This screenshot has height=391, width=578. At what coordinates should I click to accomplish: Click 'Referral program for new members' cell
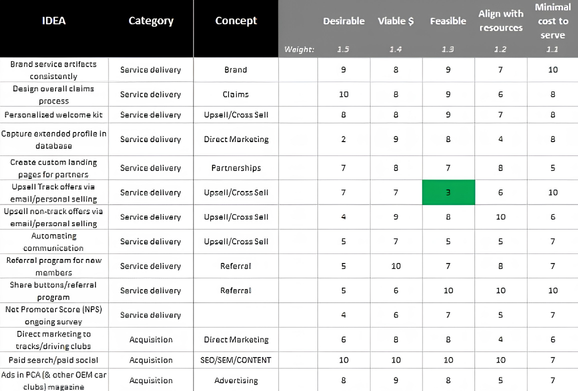click(54, 266)
